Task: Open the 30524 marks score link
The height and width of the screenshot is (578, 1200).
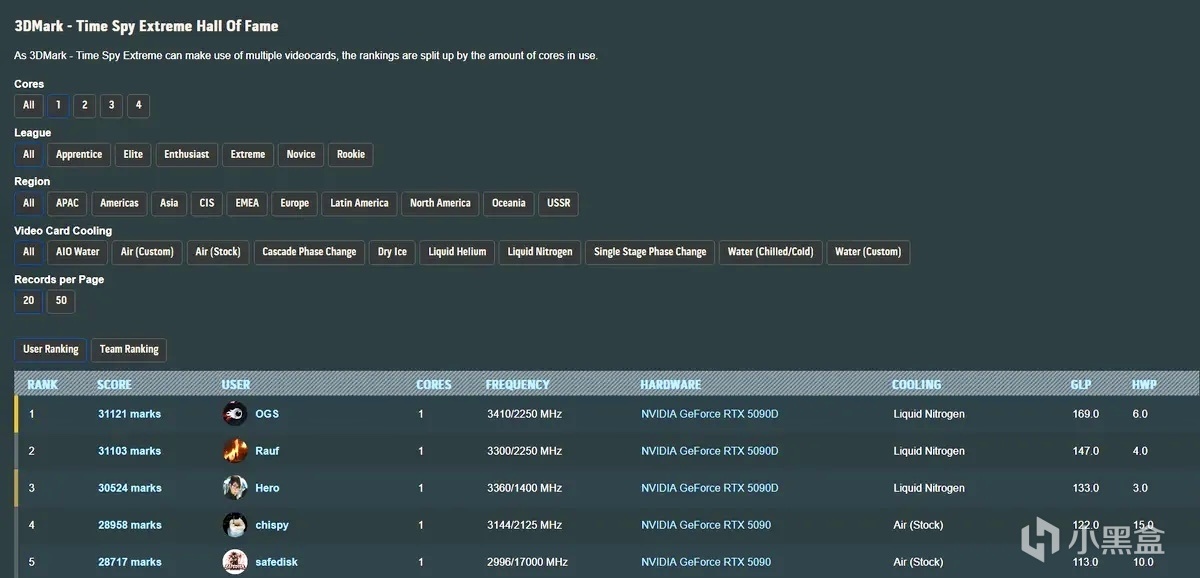Action: click(129, 488)
